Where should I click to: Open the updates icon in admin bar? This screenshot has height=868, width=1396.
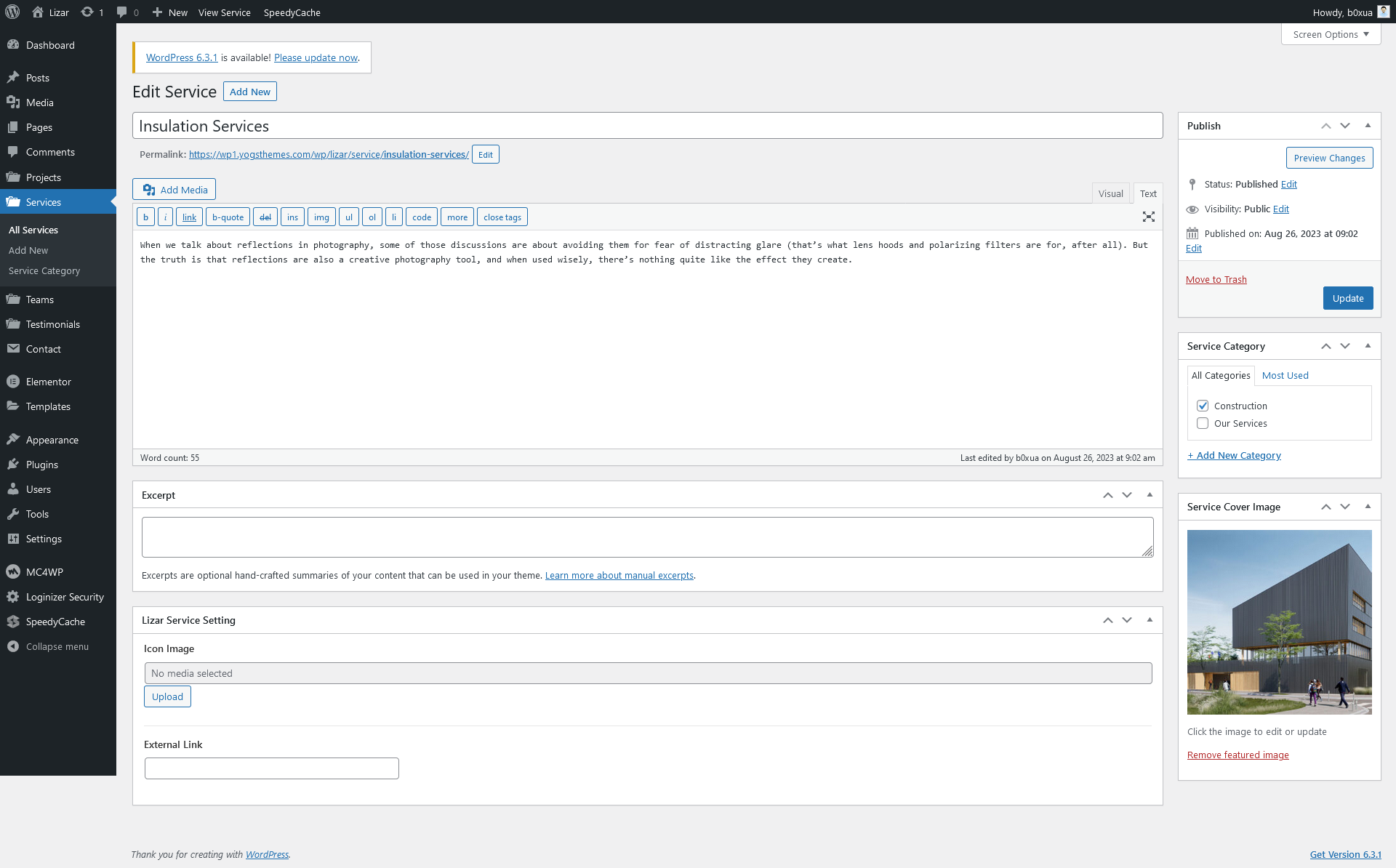pyautogui.click(x=87, y=12)
